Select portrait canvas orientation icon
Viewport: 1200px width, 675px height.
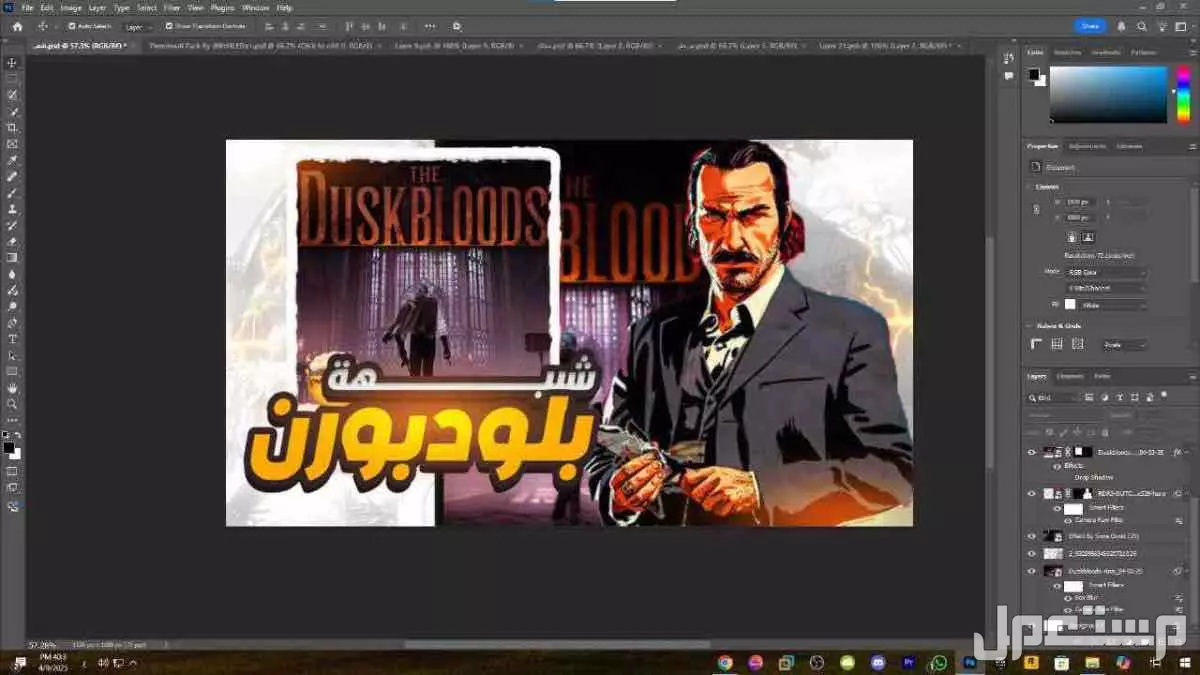tap(1072, 237)
